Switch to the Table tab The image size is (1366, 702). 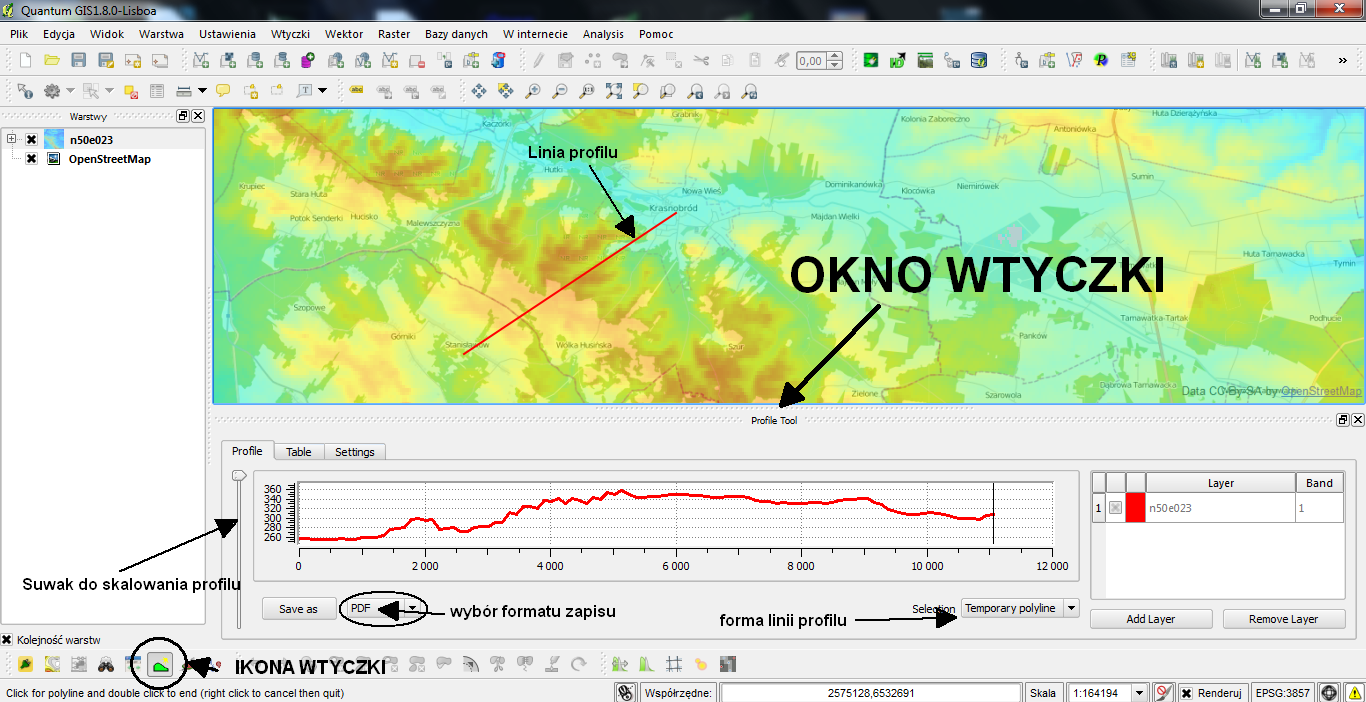pyautogui.click(x=299, y=452)
